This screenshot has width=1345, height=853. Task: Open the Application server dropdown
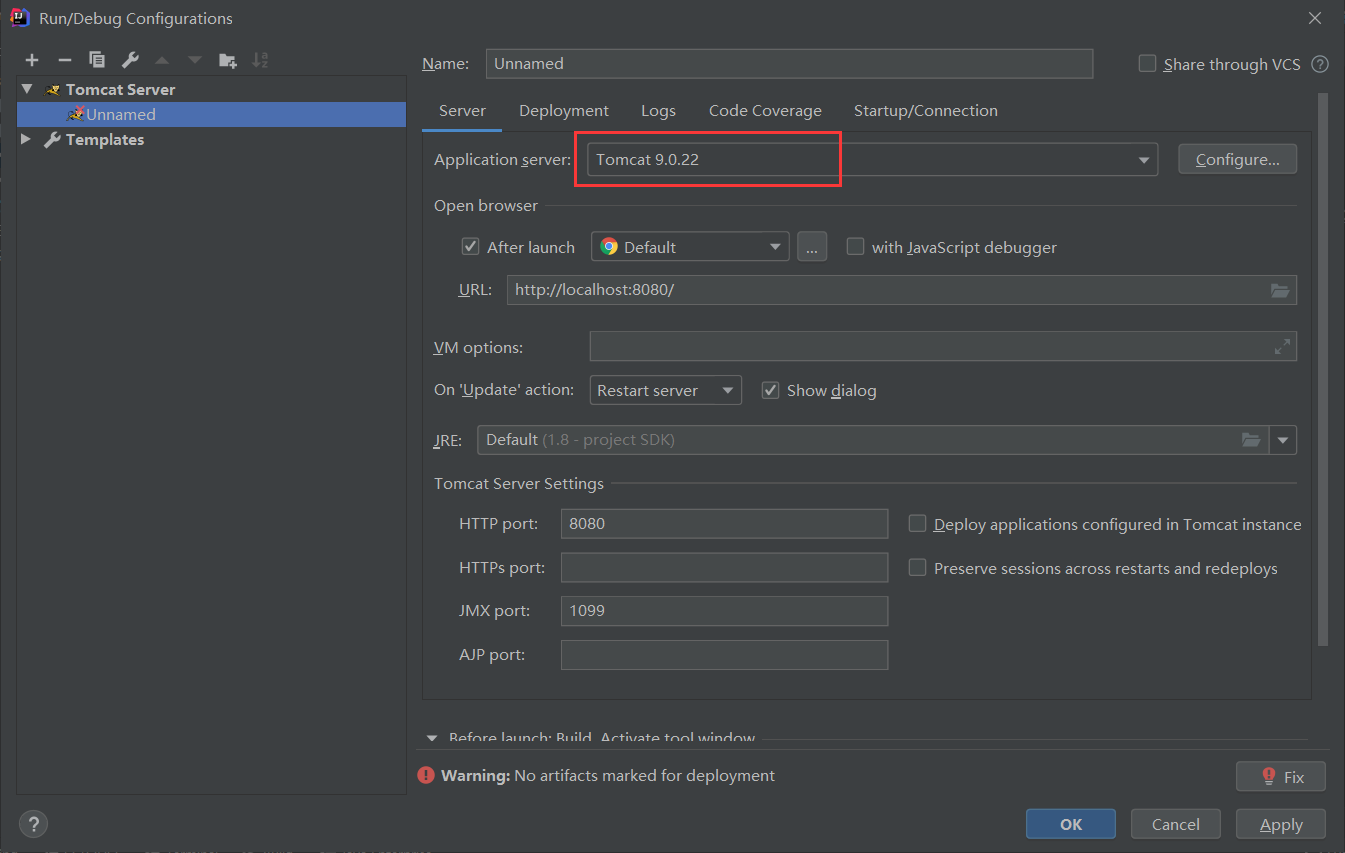(x=1143, y=160)
